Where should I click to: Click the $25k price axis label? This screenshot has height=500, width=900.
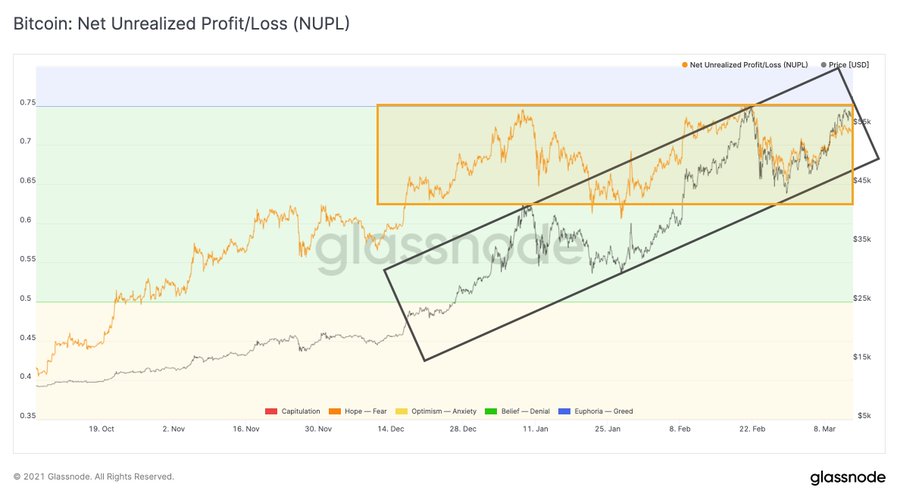tap(862, 298)
